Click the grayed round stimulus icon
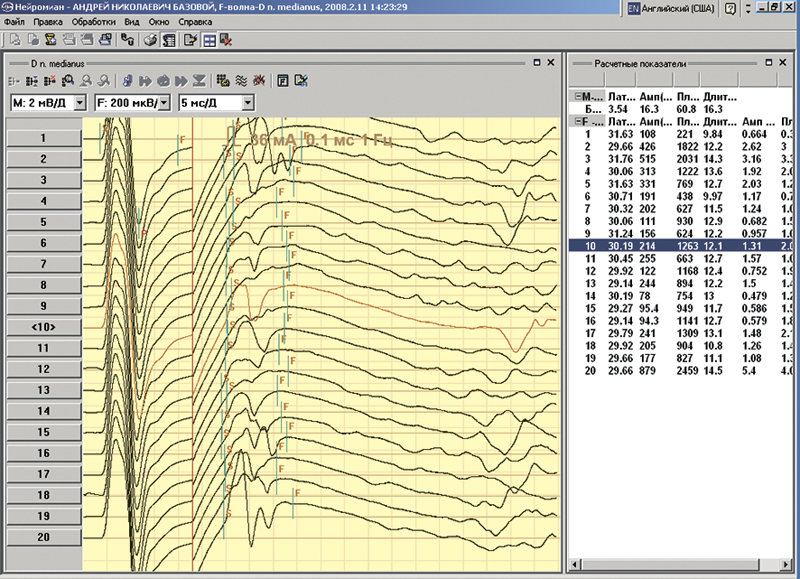This screenshot has height=579, width=800. click(x=163, y=81)
